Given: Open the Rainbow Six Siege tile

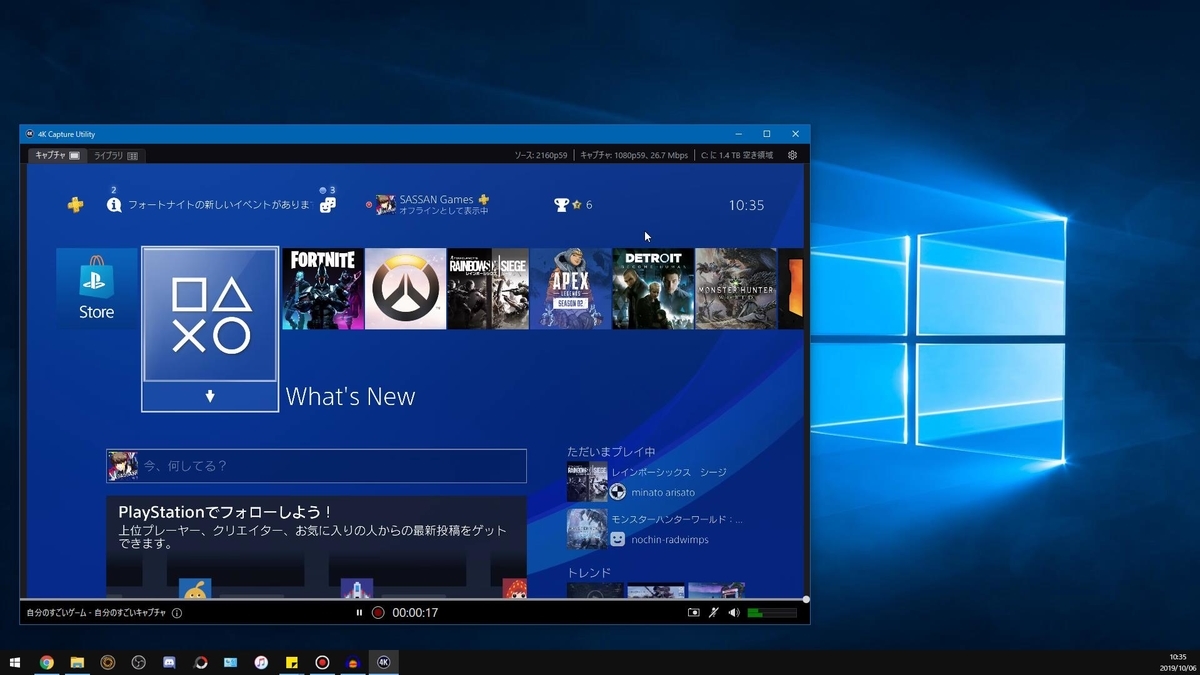Looking at the screenshot, I should click(x=488, y=289).
